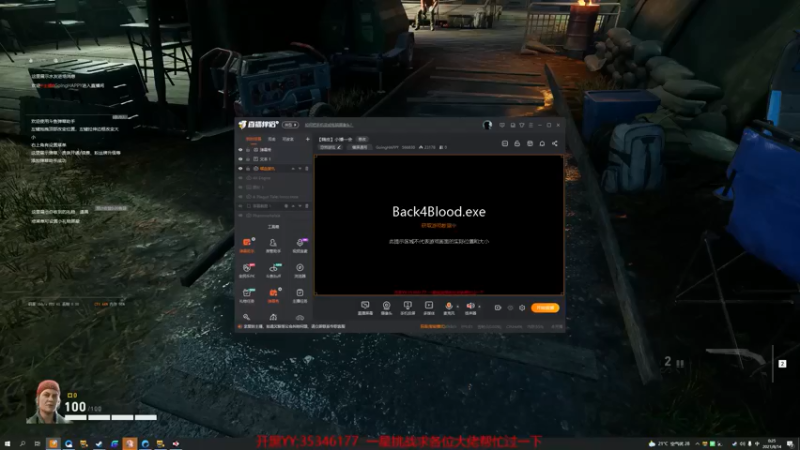Open the tool with purple badge
The height and width of the screenshot is (450, 800).
pyautogui.click(x=300, y=245)
